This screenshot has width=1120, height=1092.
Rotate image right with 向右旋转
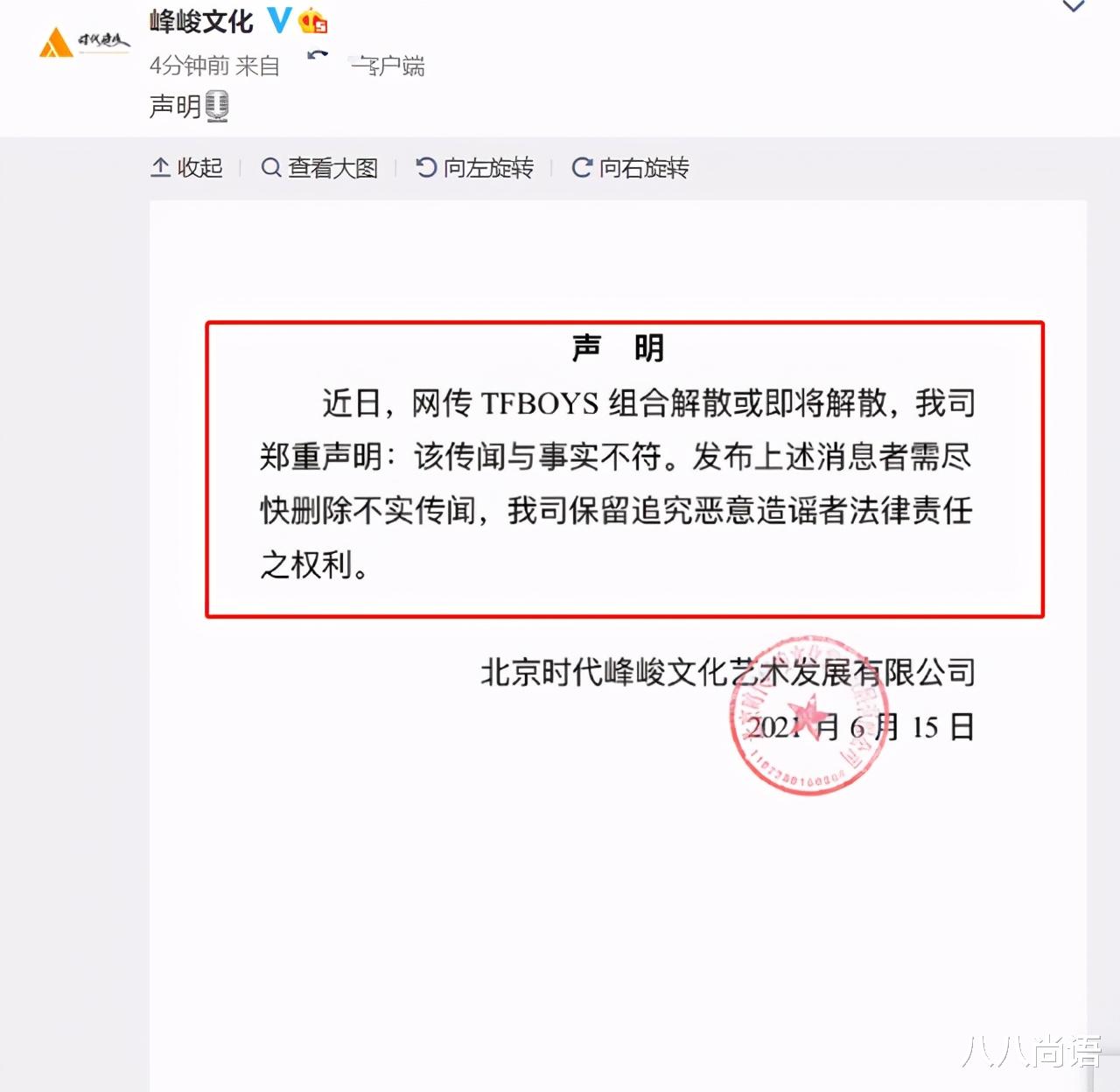pos(630,167)
